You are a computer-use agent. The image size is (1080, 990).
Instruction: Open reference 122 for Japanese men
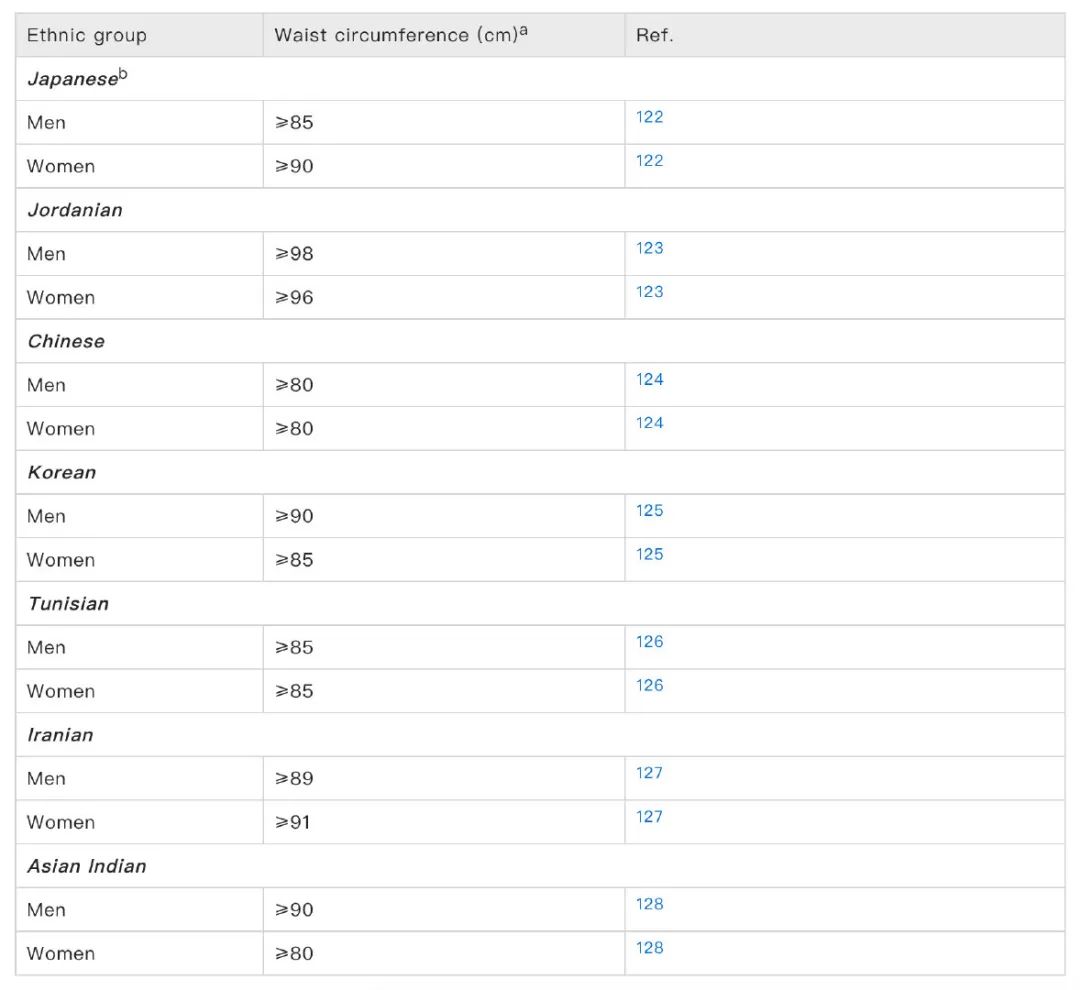click(649, 117)
